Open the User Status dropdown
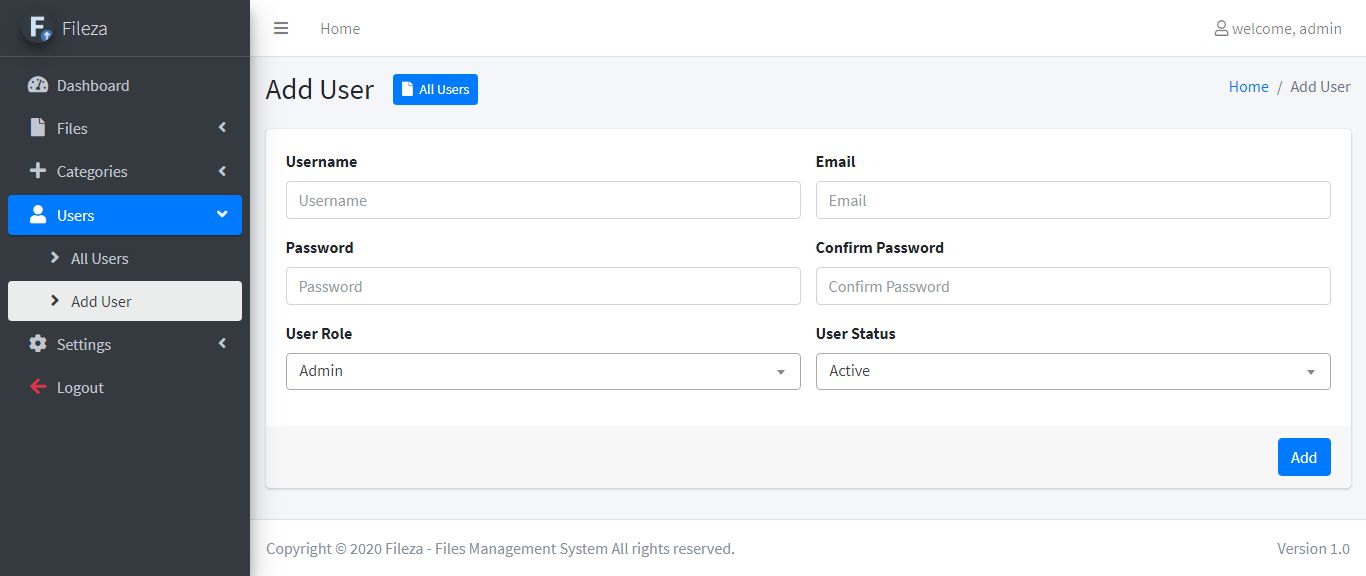The height and width of the screenshot is (576, 1366). coord(1073,371)
